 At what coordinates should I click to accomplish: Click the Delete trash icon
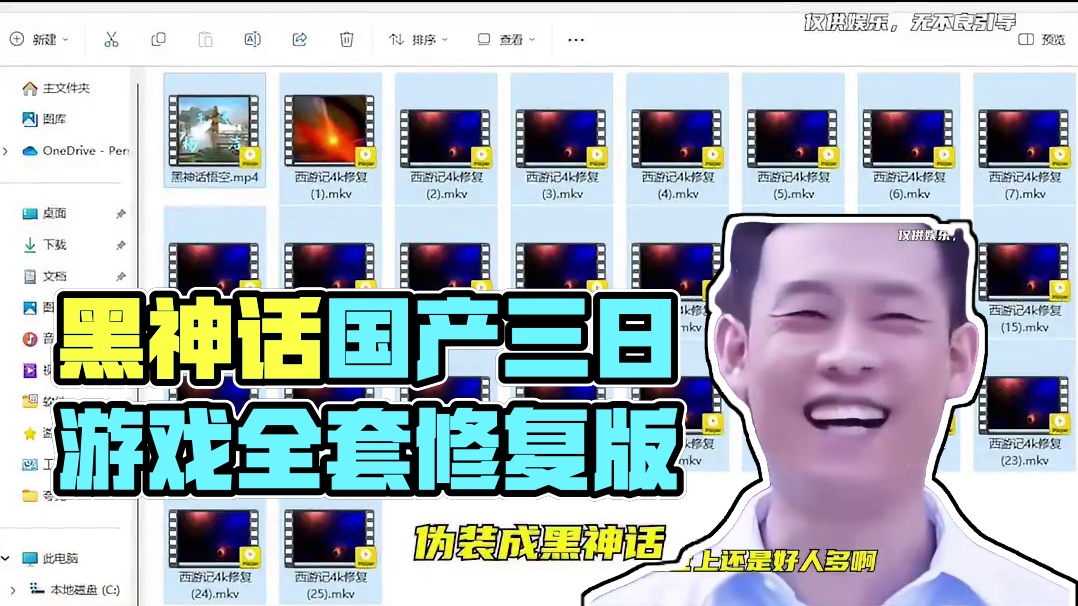point(346,38)
